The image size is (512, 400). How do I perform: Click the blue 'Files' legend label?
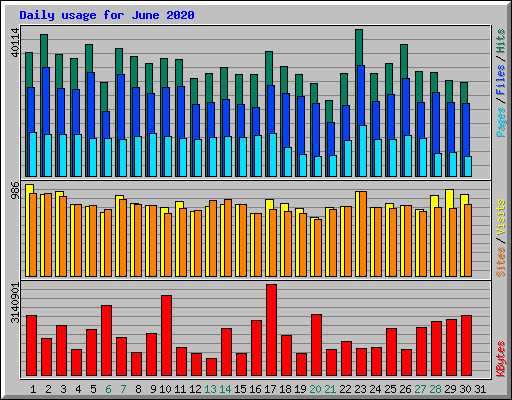(501, 80)
